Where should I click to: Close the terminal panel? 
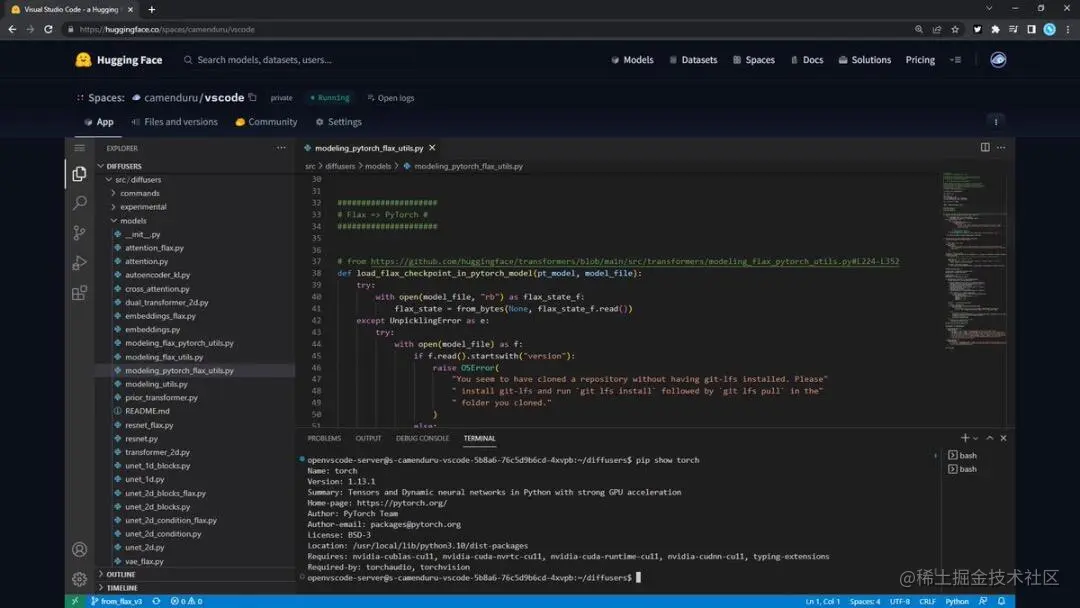1003,438
